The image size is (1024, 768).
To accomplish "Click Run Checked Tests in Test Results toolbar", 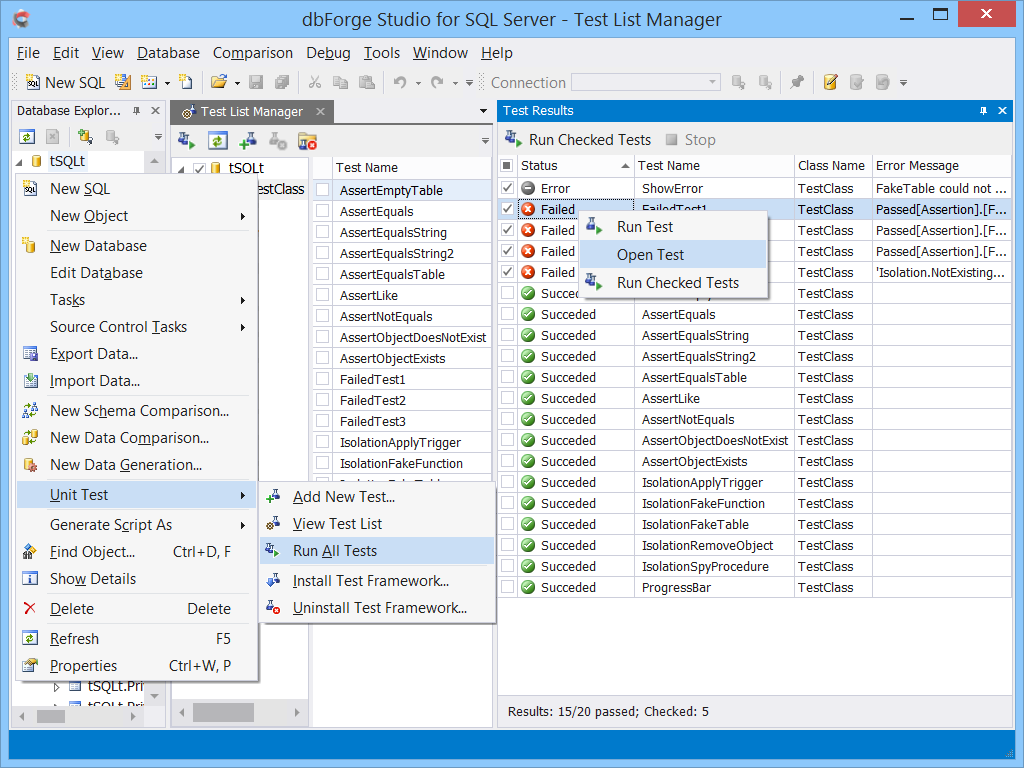I will 578,140.
